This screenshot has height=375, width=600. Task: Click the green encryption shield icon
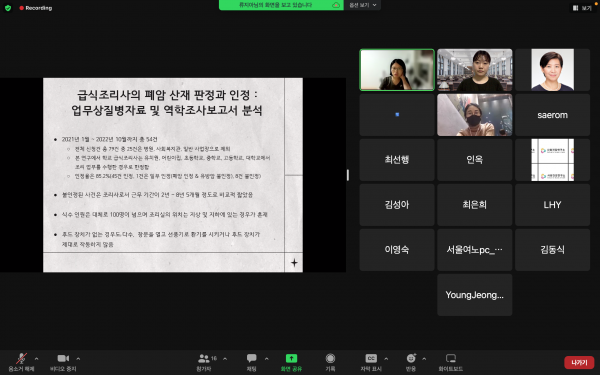pos(8,8)
